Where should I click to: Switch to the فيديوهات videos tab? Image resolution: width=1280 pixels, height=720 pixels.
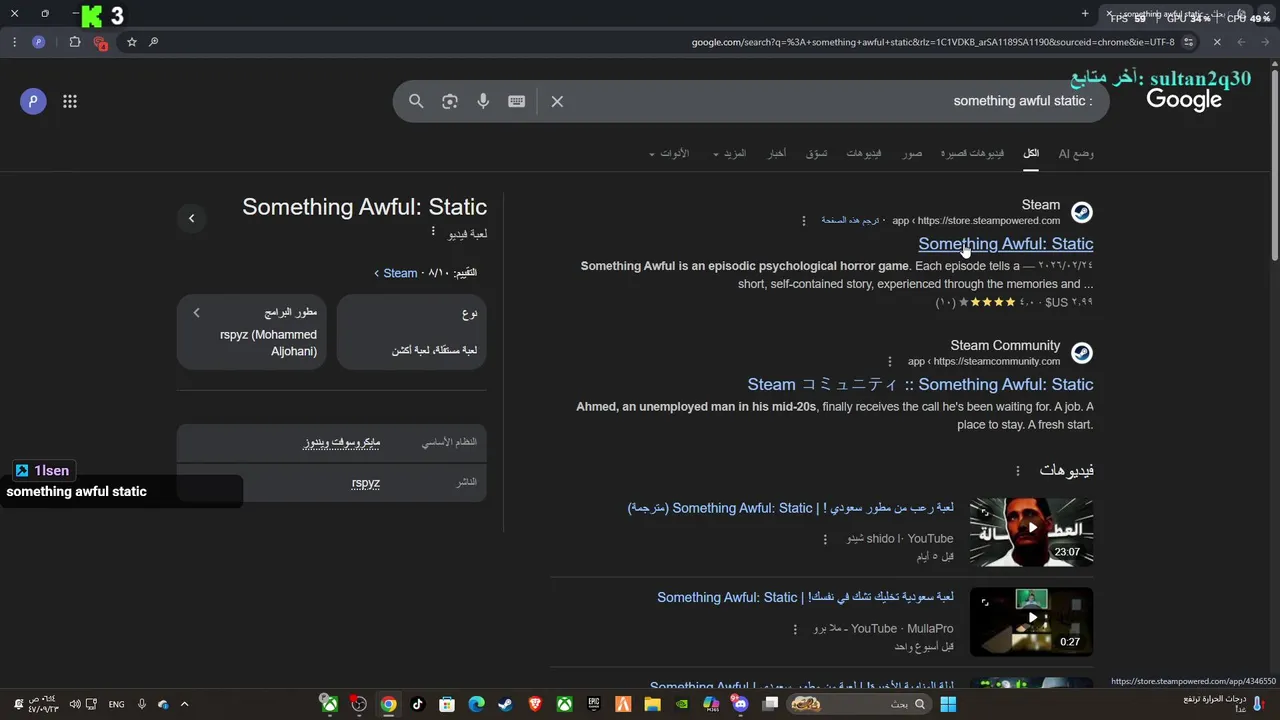pyautogui.click(x=864, y=153)
